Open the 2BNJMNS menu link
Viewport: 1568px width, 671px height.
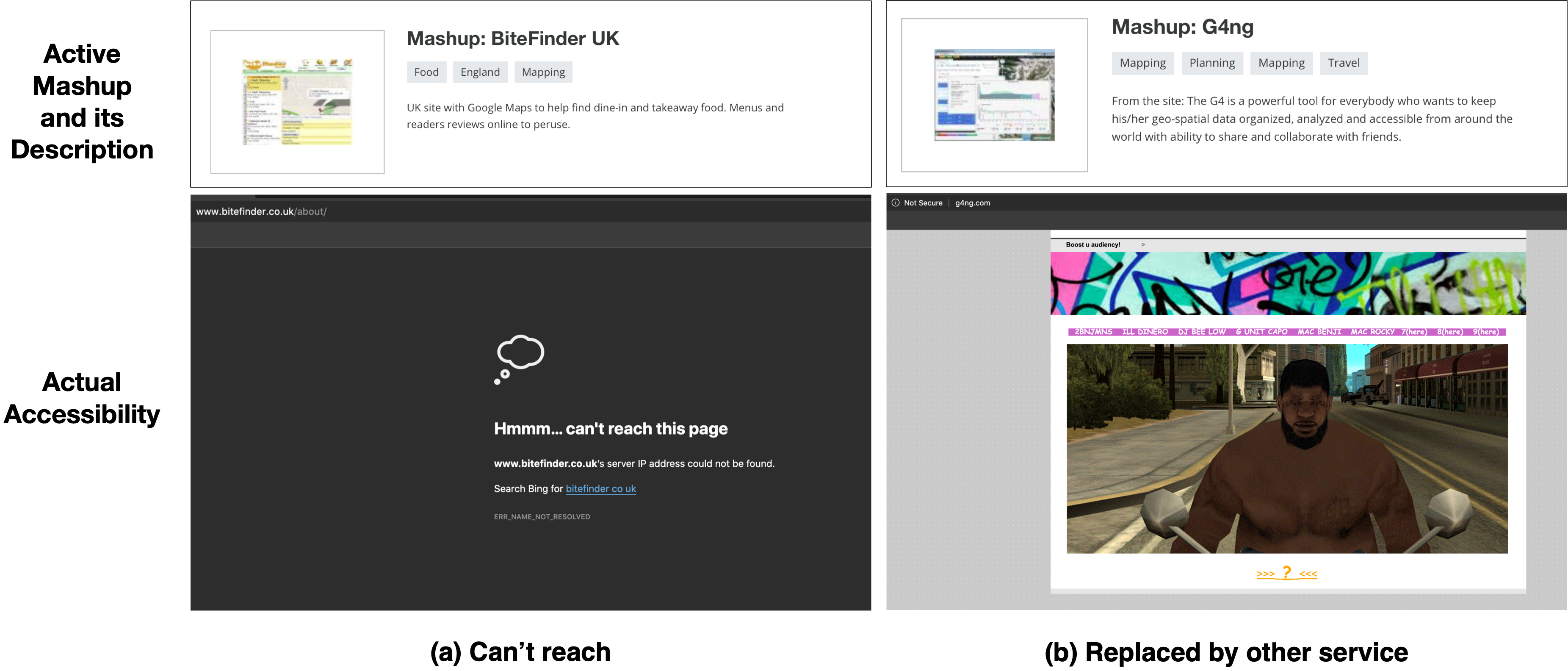tap(1093, 332)
